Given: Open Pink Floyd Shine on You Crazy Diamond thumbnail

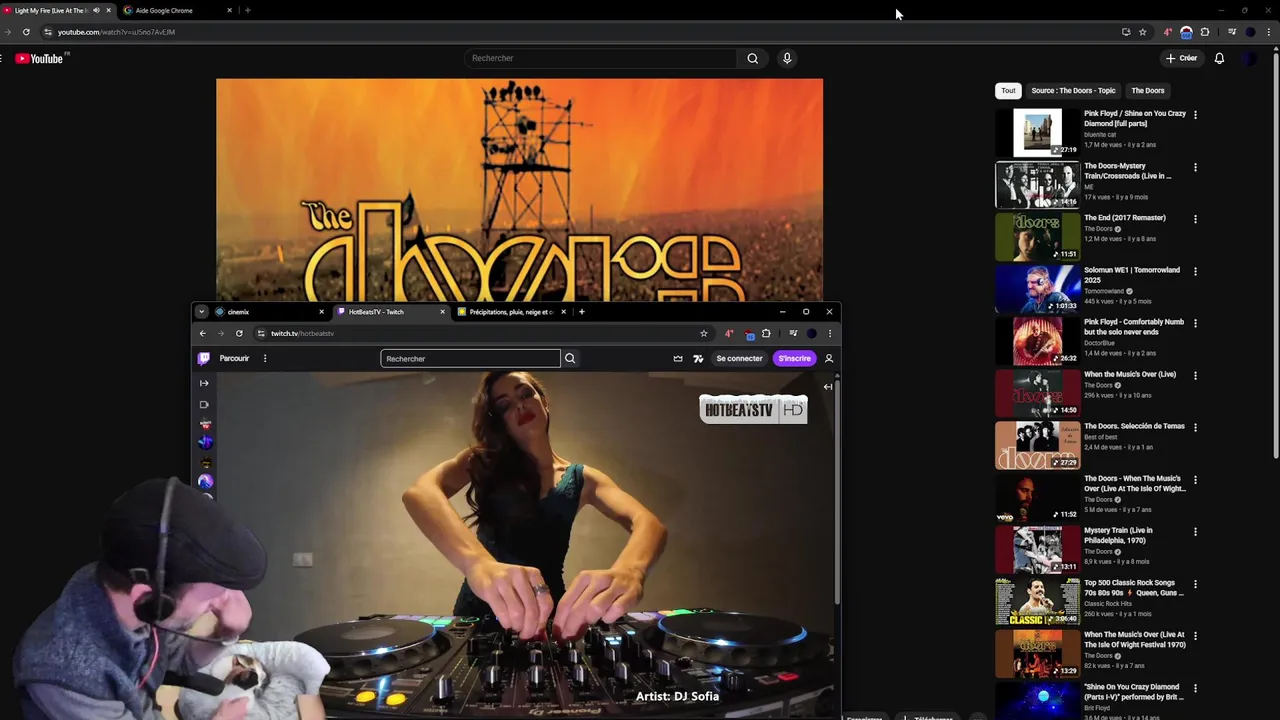Looking at the screenshot, I should pos(1038,132).
